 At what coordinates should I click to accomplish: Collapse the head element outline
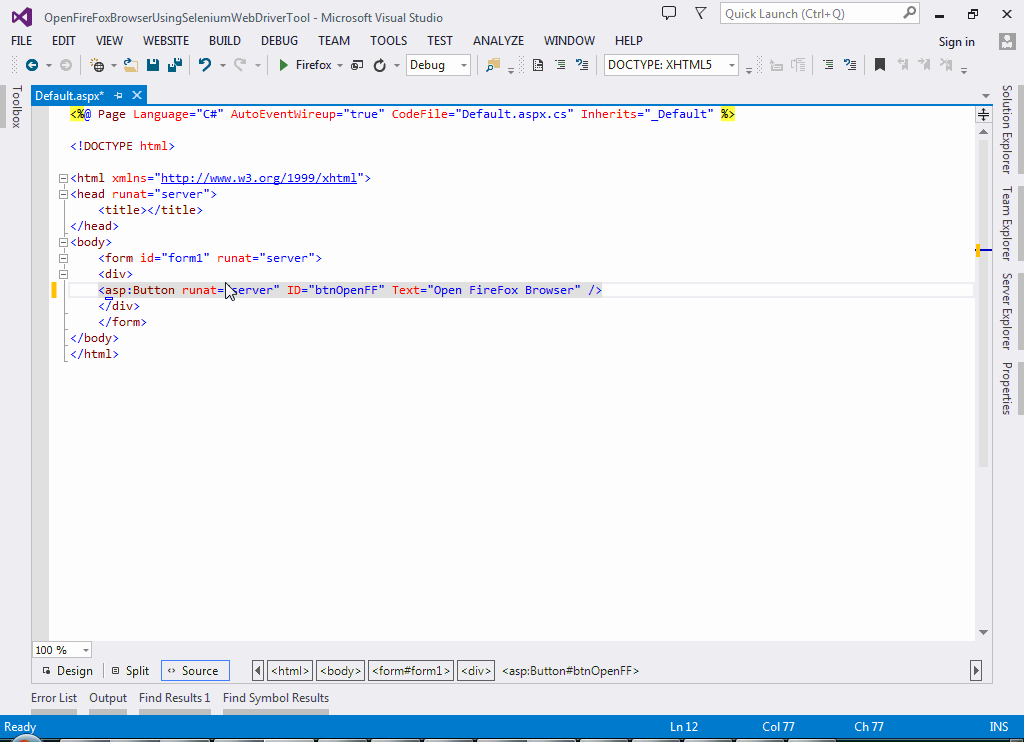click(x=63, y=194)
